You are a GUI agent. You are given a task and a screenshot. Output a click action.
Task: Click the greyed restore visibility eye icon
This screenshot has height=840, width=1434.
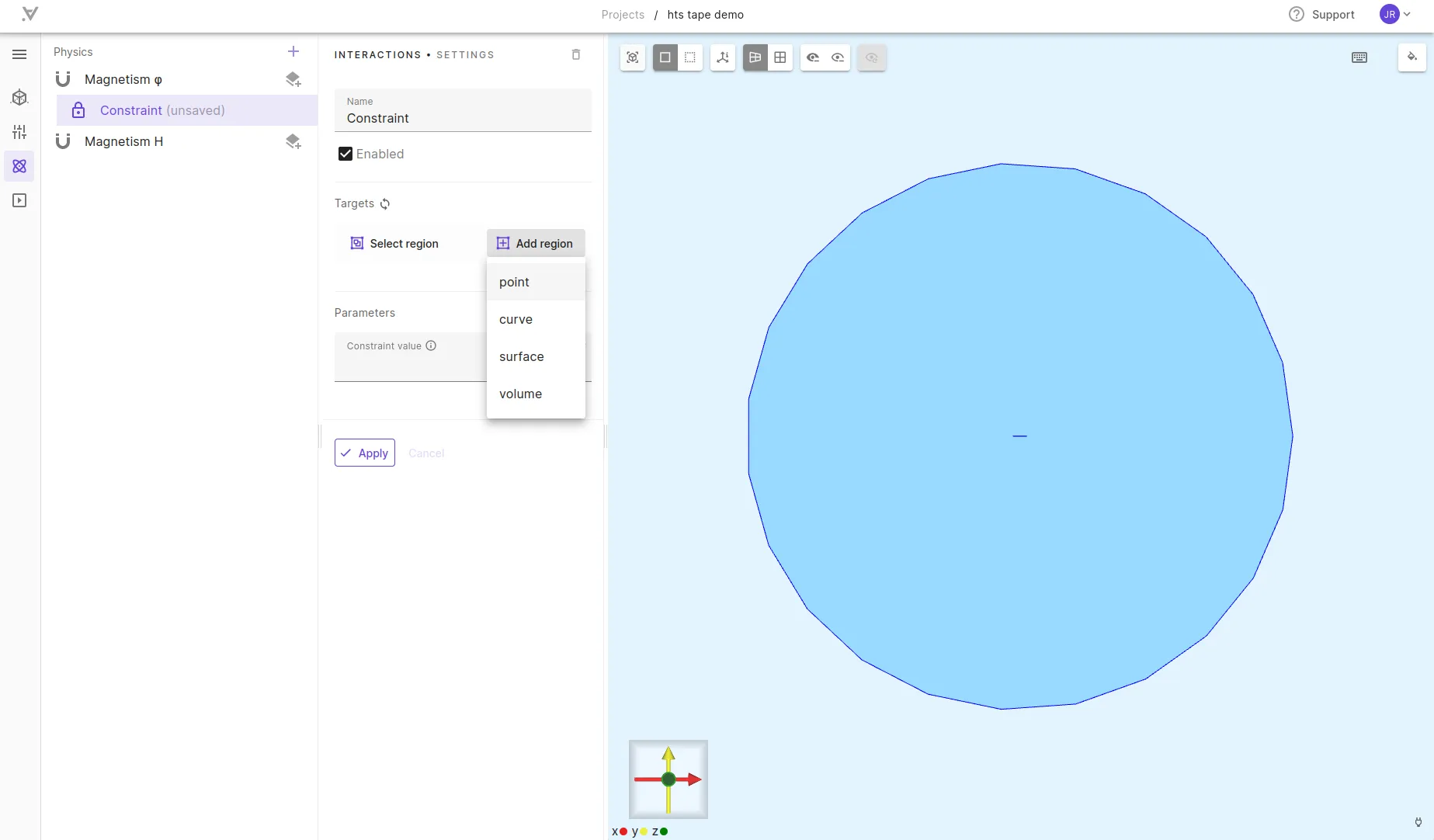tap(871, 57)
